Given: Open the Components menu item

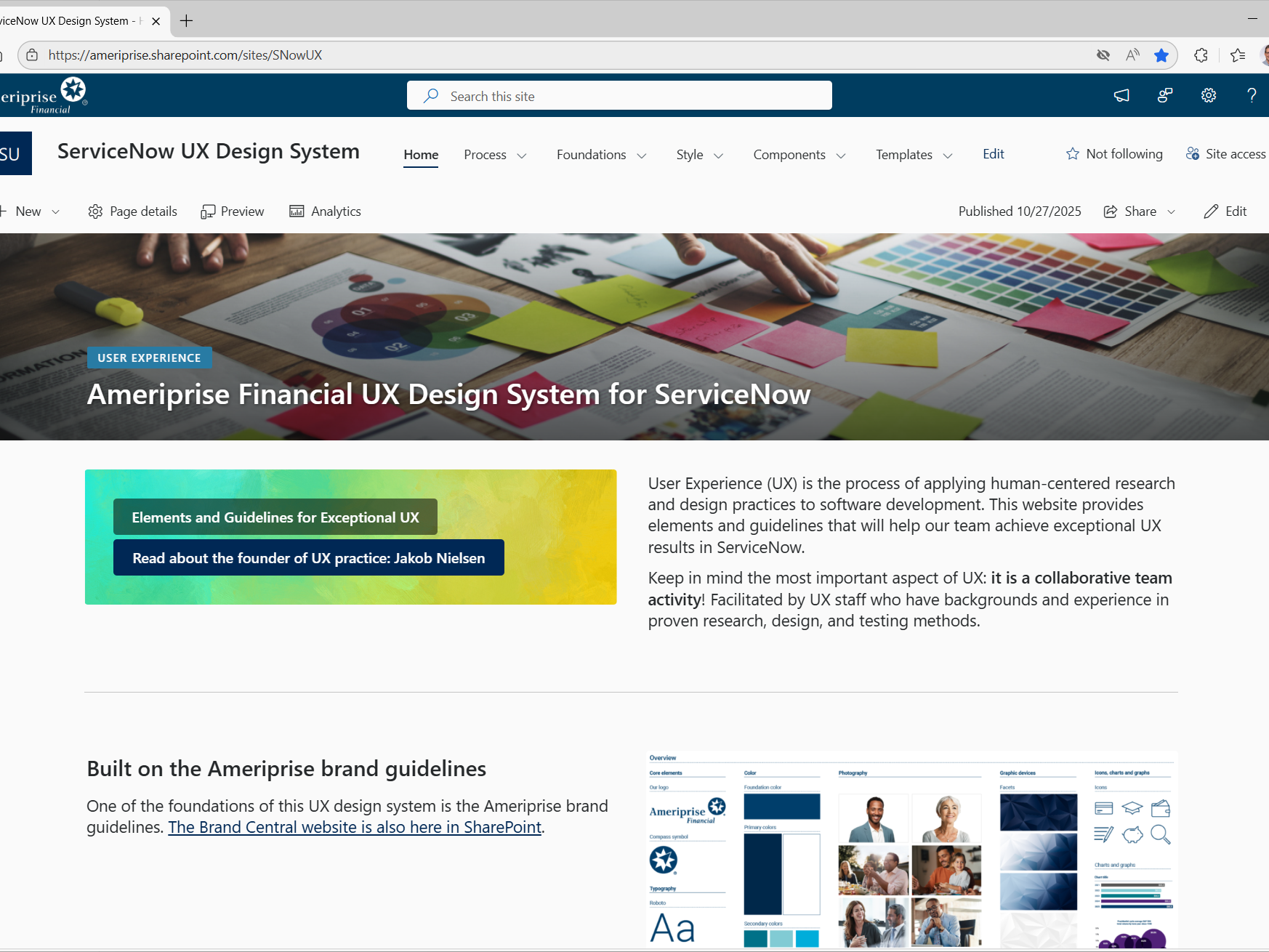Looking at the screenshot, I should (x=789, y=155).
